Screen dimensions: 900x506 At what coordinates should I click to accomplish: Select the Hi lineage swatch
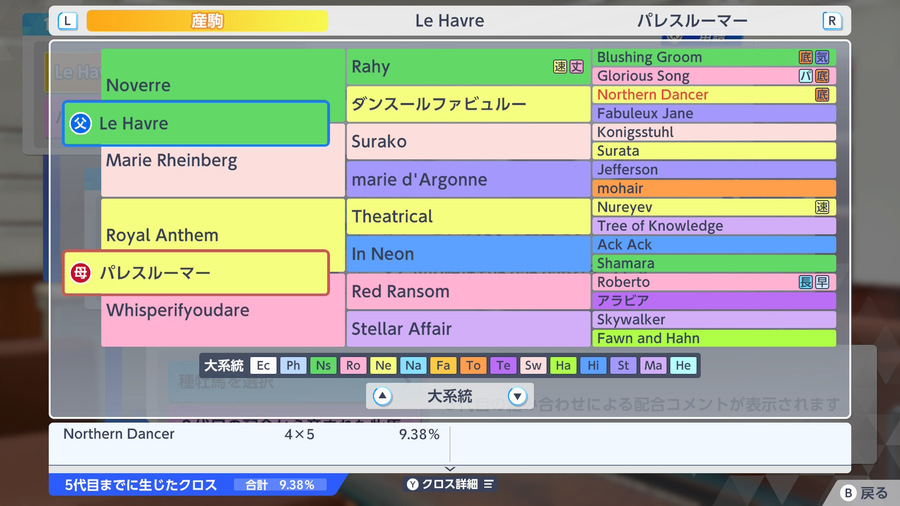593,365
